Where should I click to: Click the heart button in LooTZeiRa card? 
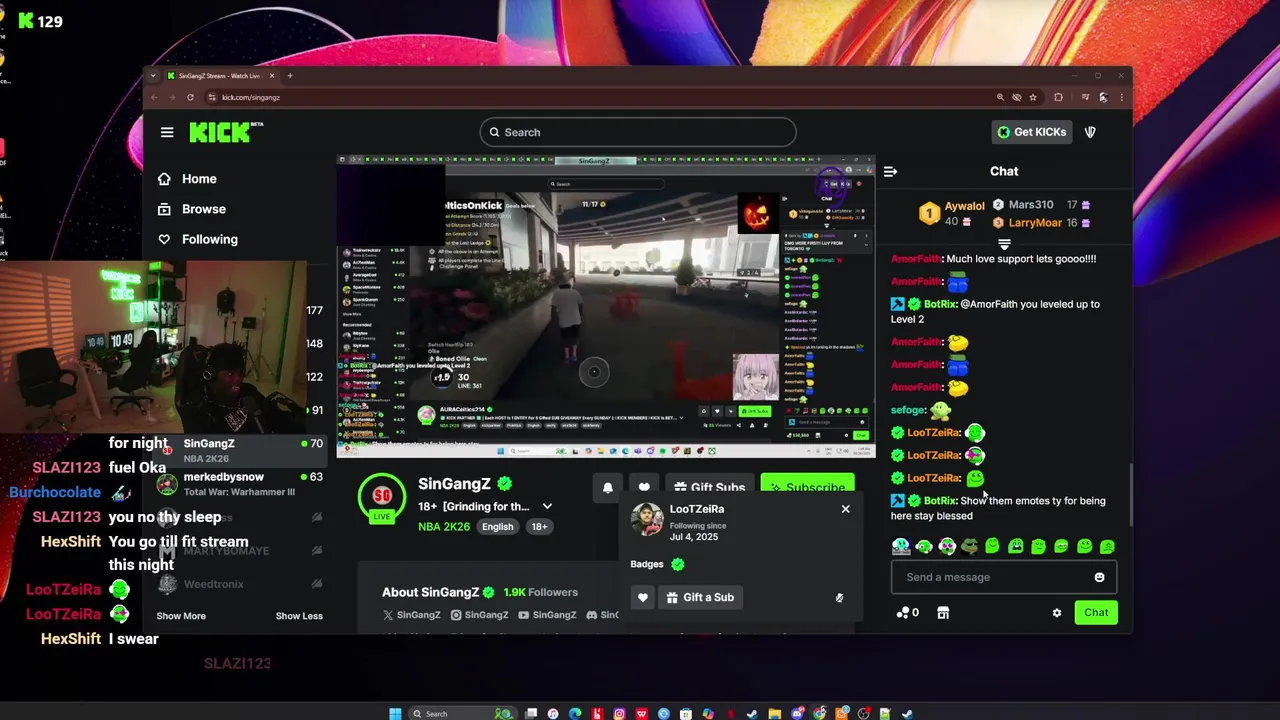(x=643, y=598)
